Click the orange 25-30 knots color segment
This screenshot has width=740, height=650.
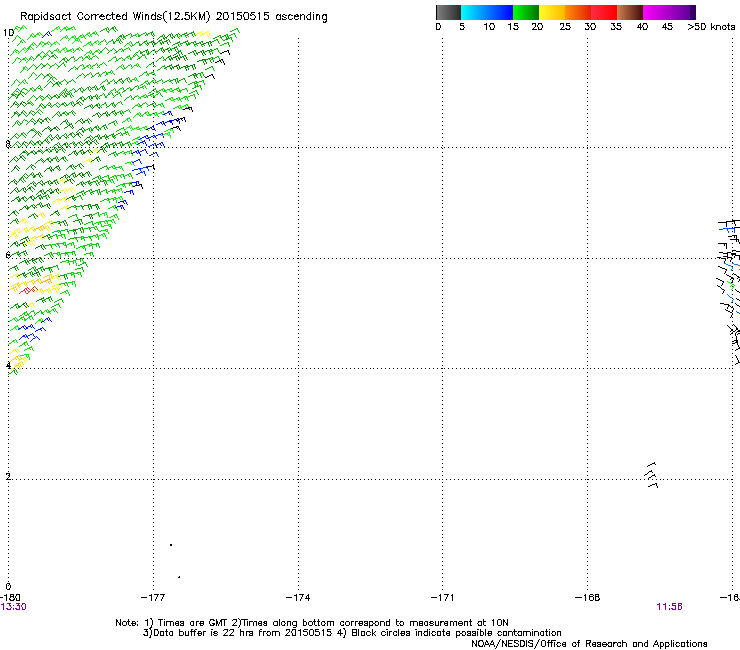click(x=578, y=12)
